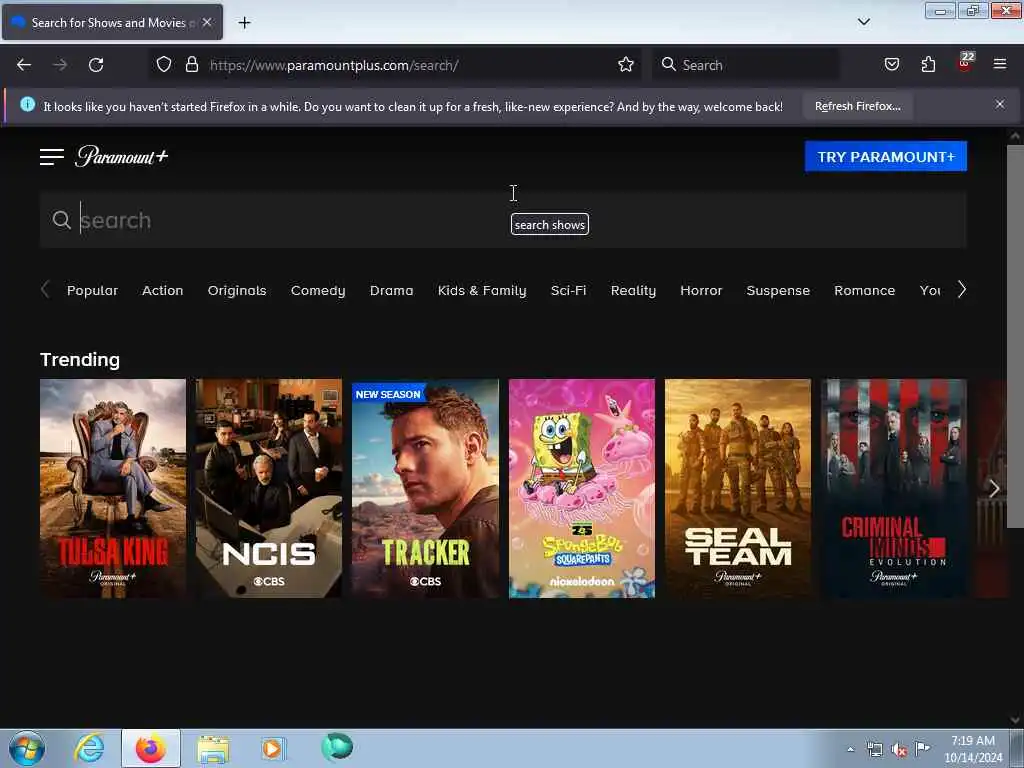The width and height of the screenshot is (1024, 768).
Task: Dismiss the Firefox refresh notification bar
Action: pyautogui.click(x=1000, y=104)
